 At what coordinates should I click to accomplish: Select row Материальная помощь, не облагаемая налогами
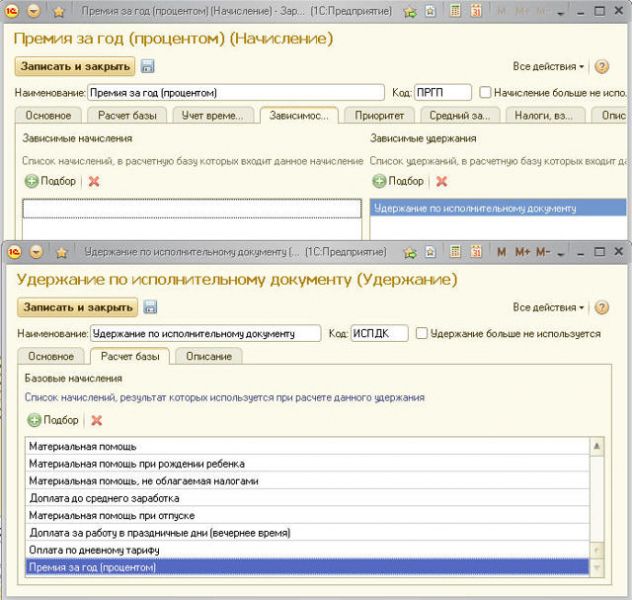click(x=308, y=481)
